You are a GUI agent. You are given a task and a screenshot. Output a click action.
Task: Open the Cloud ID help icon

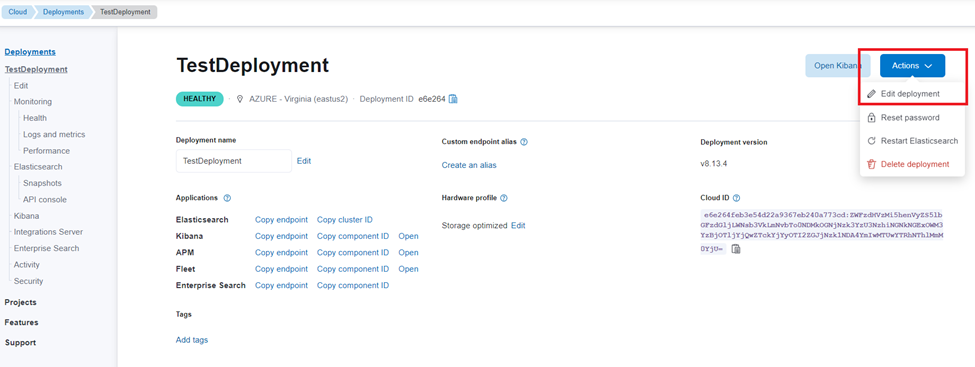[736, 198]
